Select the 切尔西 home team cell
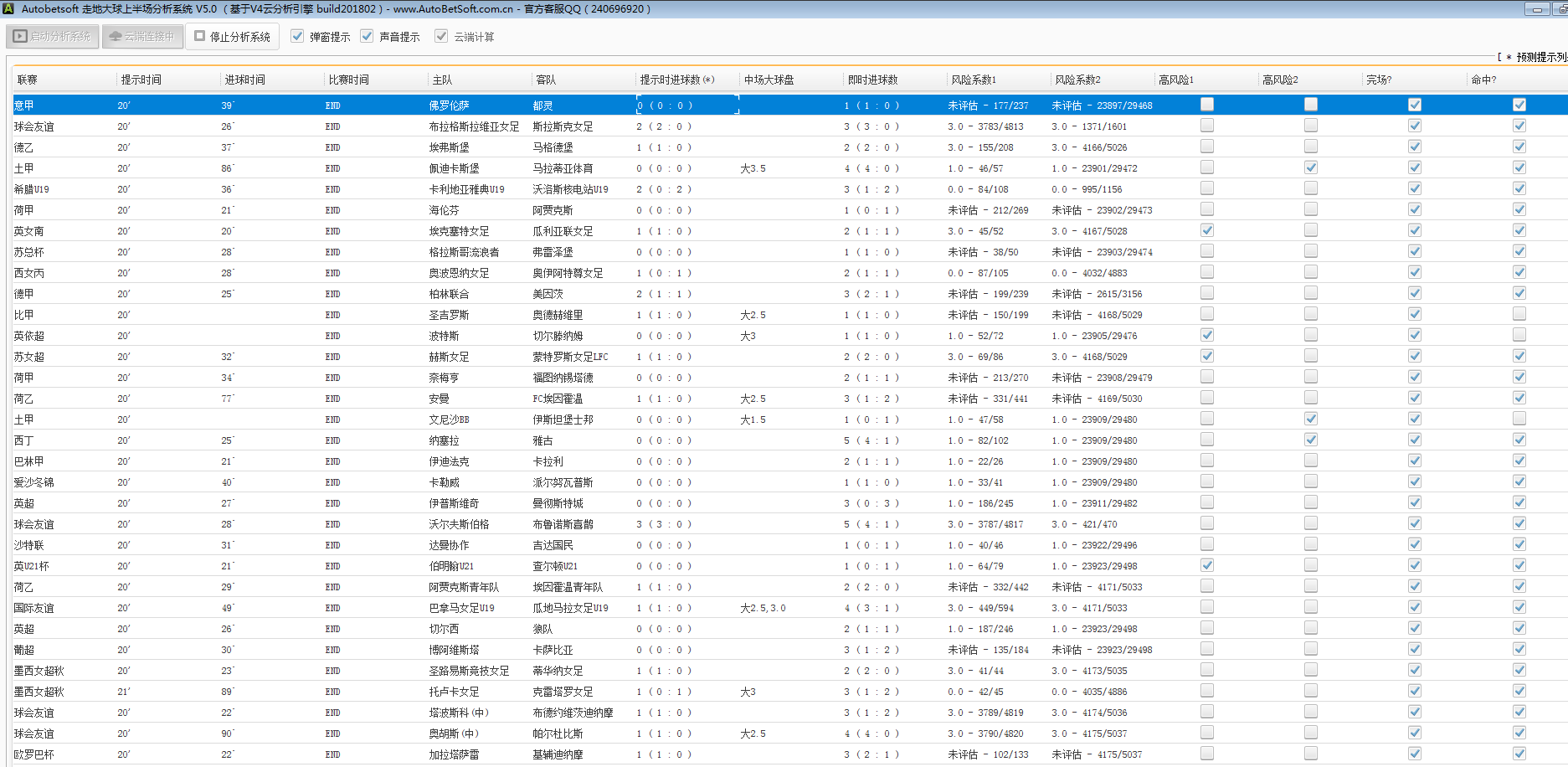 tap(444, 629)
